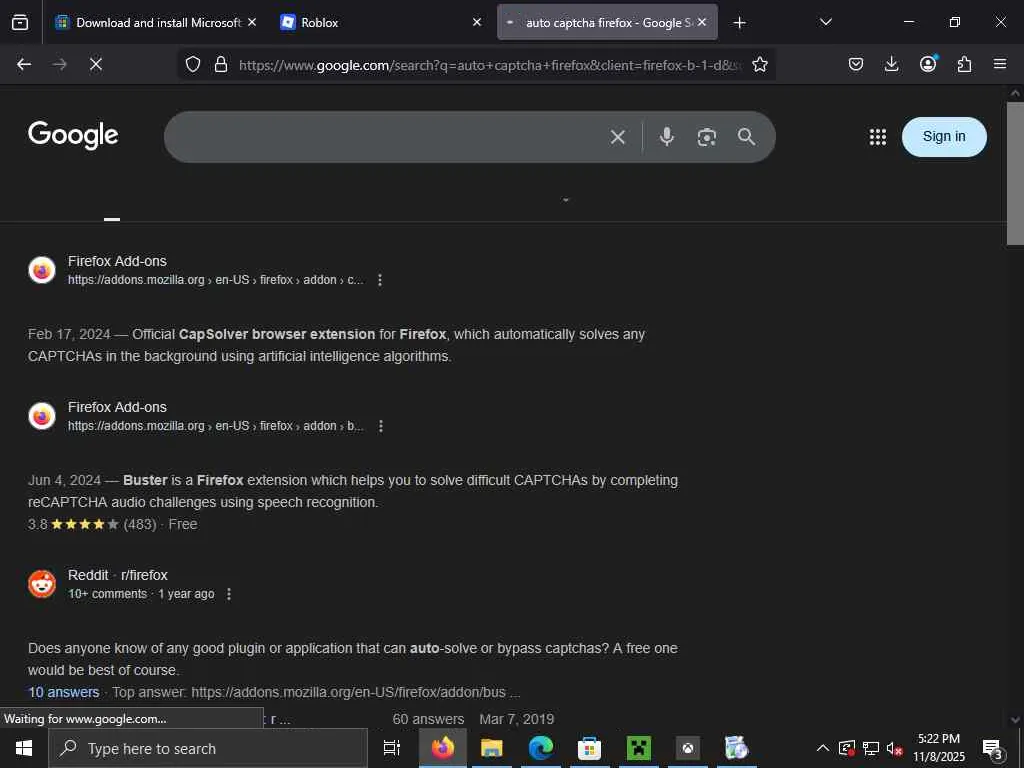The width and height of the screenshot is (1024, 768).
Task: Stop loading the page
Action: pos(95,64)
